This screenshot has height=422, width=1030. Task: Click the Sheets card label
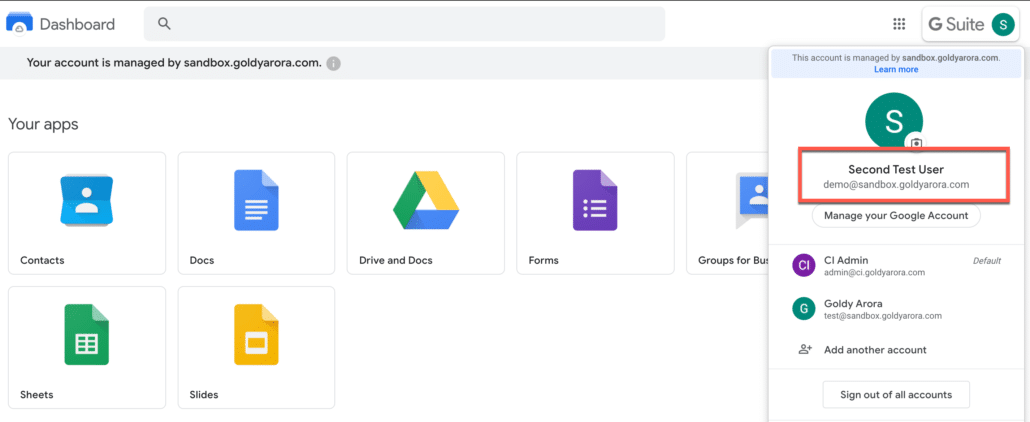(x=37, y=394)
